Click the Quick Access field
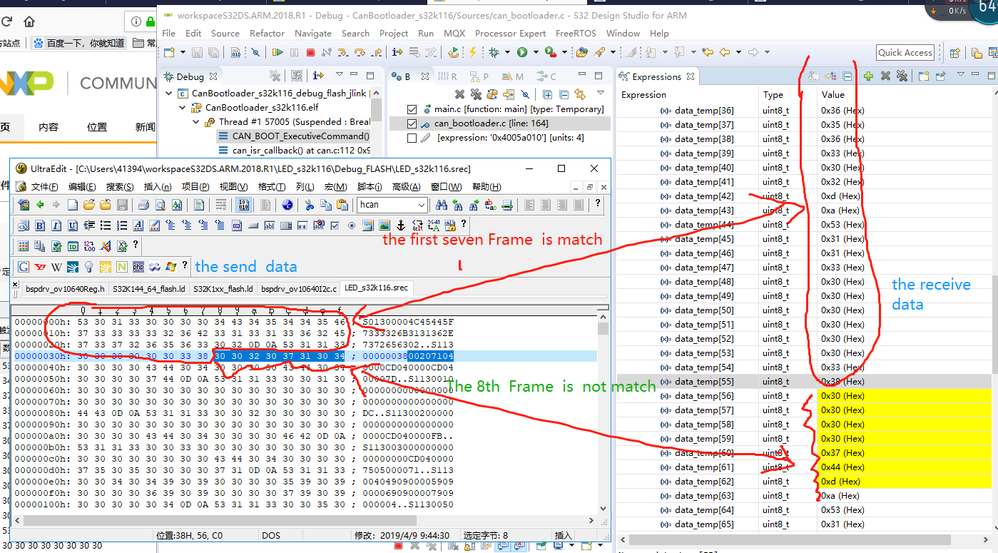The height and width of the screenshot is (553, 998). click(x=905, y=52)
